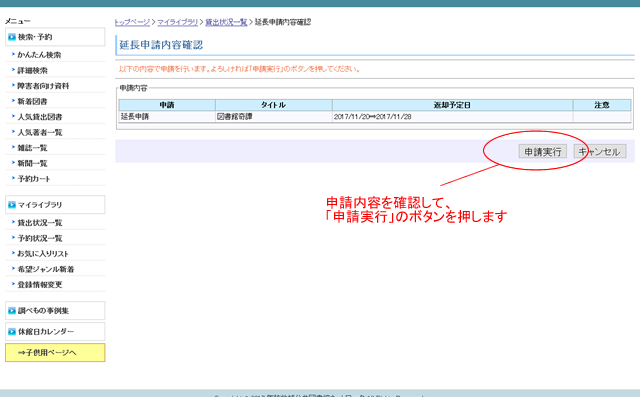Click the blue icon beside マイライブラリ header
This screenshot has width=640, height=397.
(12, 205)
